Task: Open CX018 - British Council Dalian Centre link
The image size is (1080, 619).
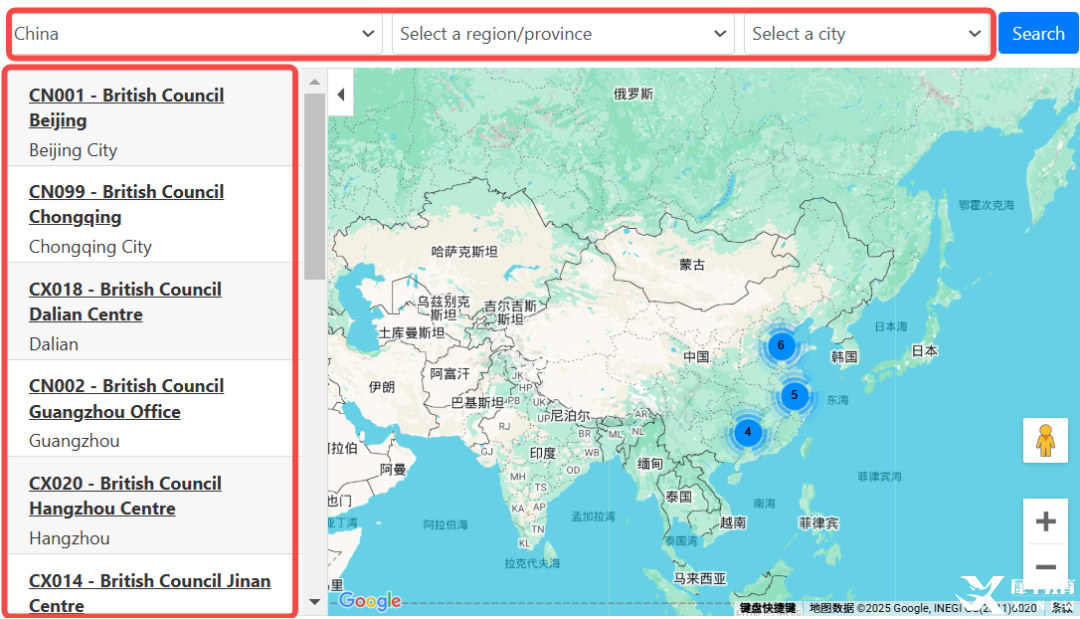Action: coord(125,302)
